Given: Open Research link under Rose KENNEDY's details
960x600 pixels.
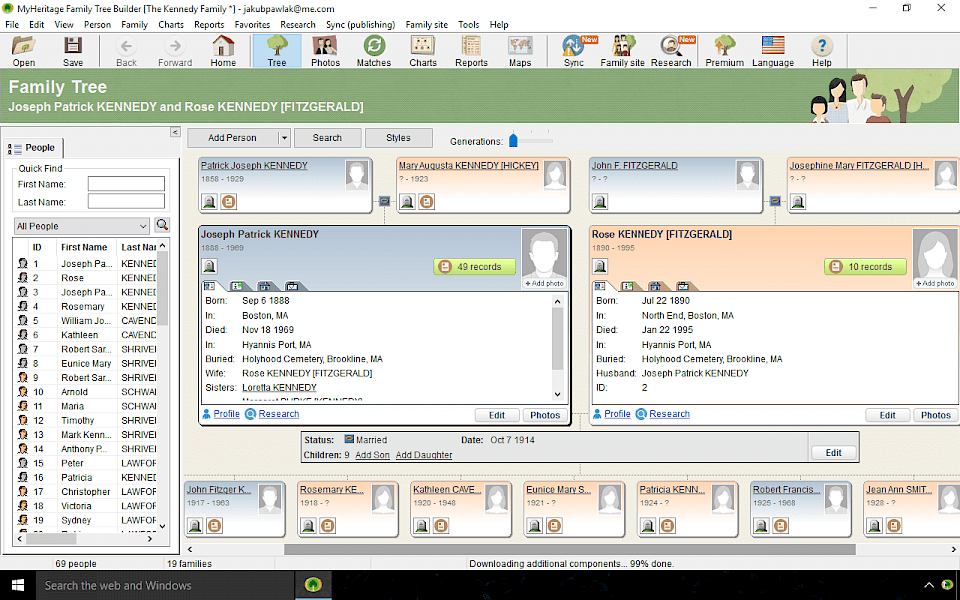Looking at the screenshot, I should 669,414.
